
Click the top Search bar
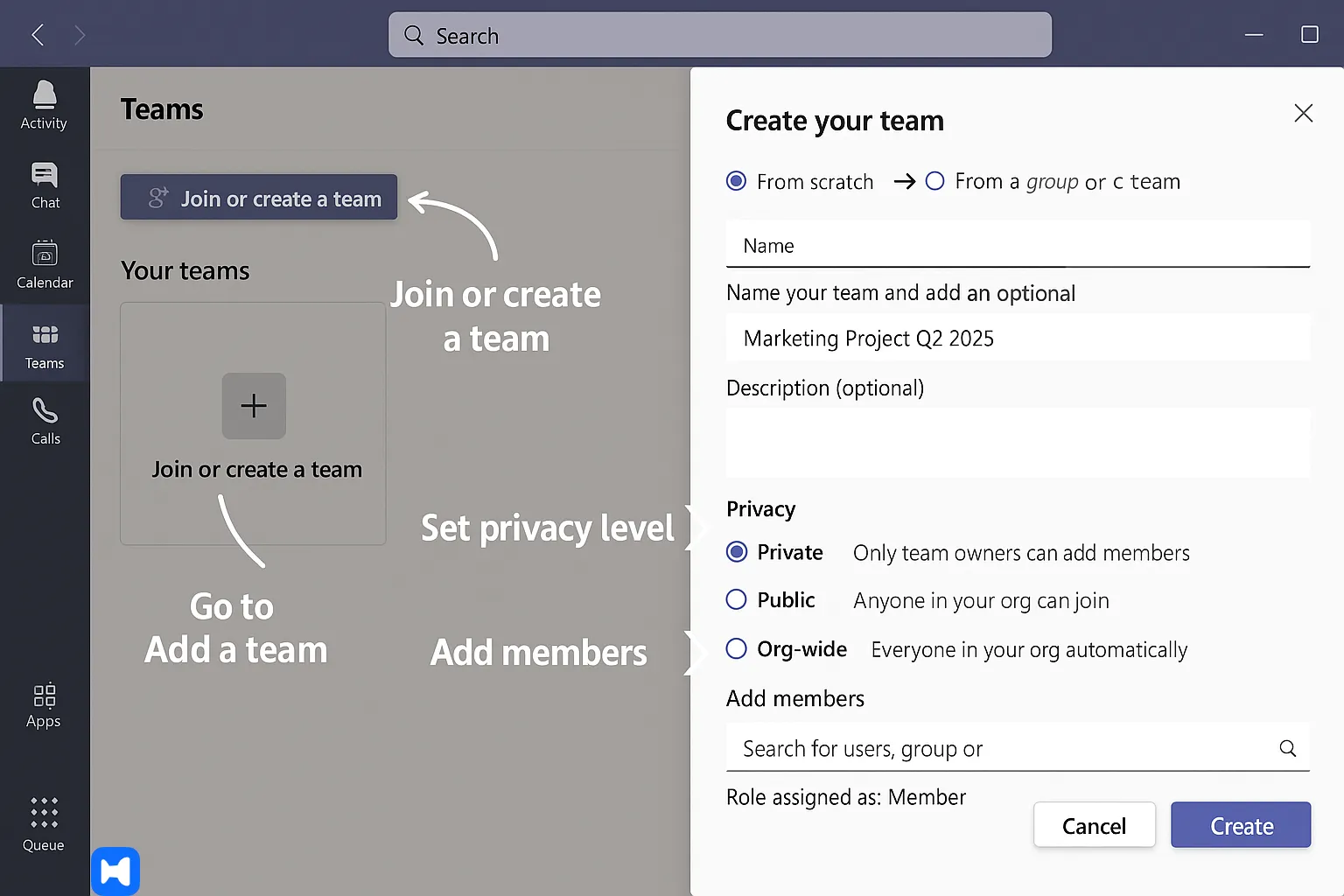(x=719, y=35)
